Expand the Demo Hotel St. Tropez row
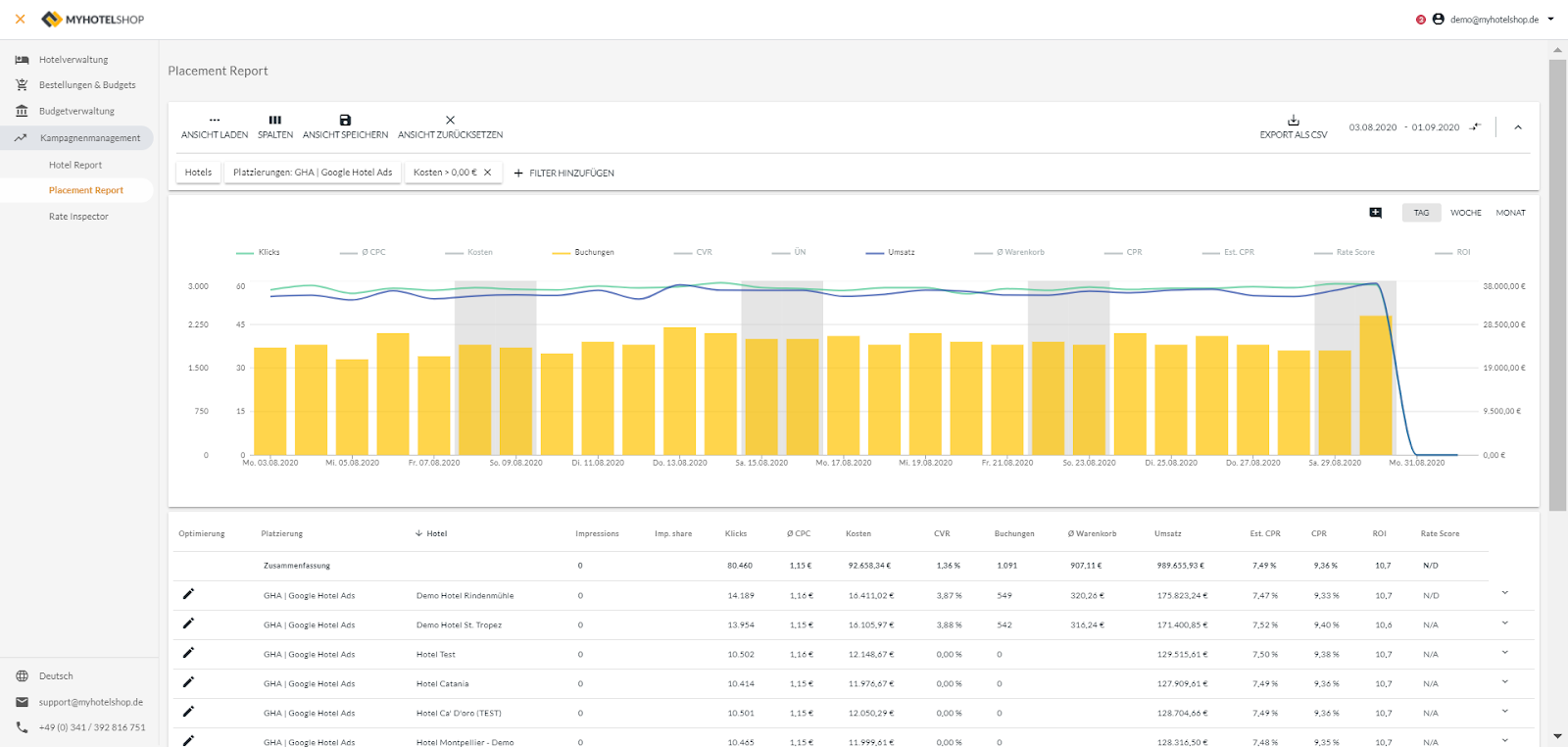The image size is (1568, 747). coord(1504,623)
